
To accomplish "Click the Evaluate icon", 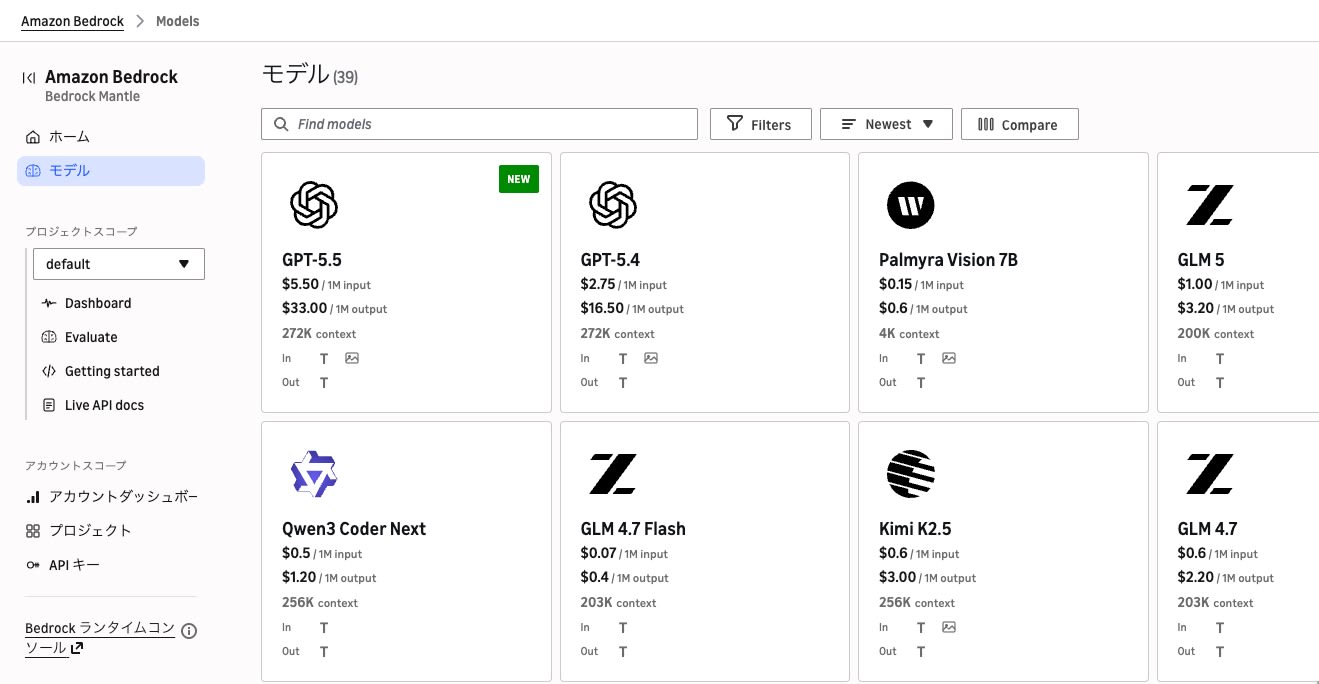I will [x=48, y=337].
